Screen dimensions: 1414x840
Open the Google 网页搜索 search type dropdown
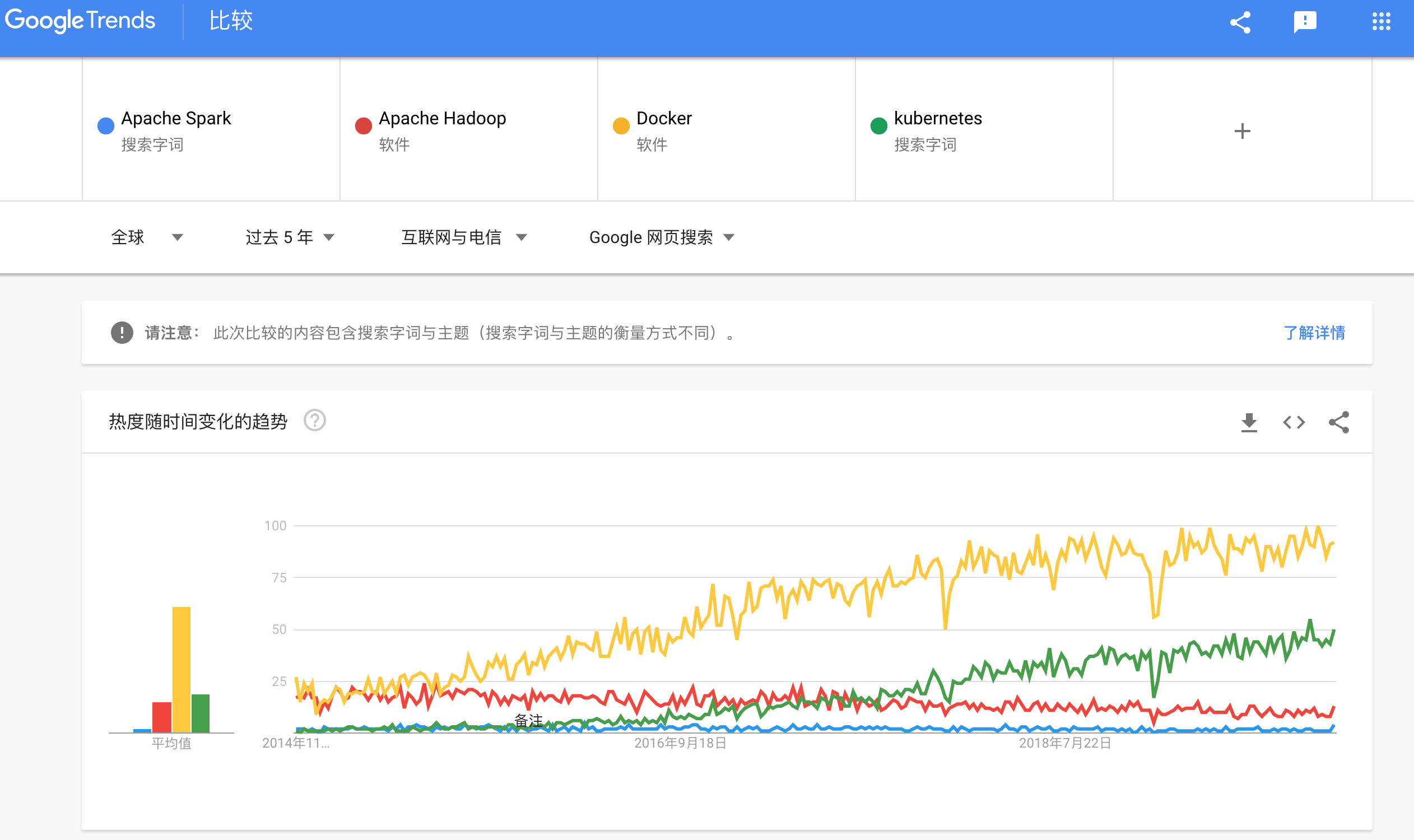tap(662, 237)
